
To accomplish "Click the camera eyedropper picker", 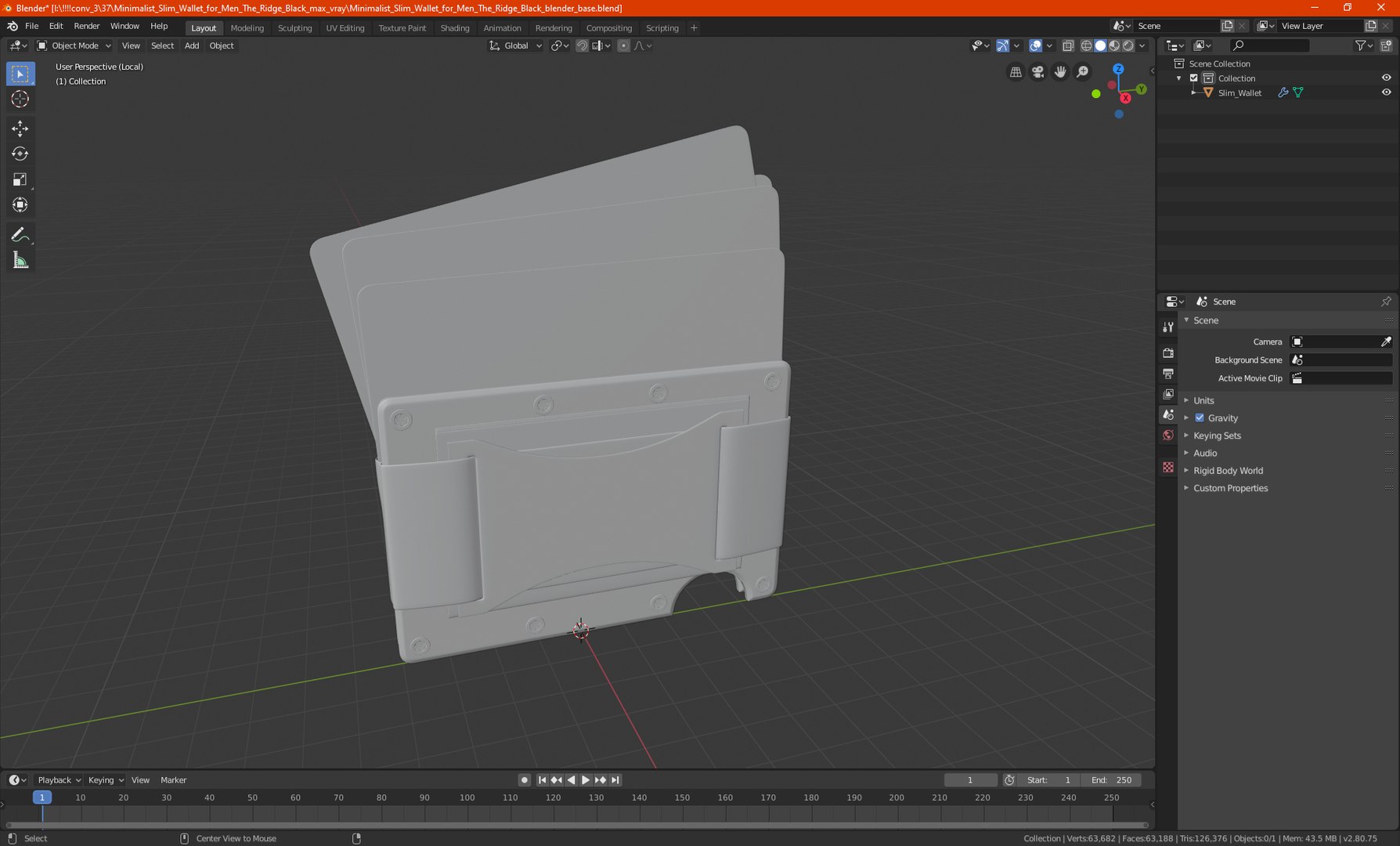I will [x=1386, y=342].
